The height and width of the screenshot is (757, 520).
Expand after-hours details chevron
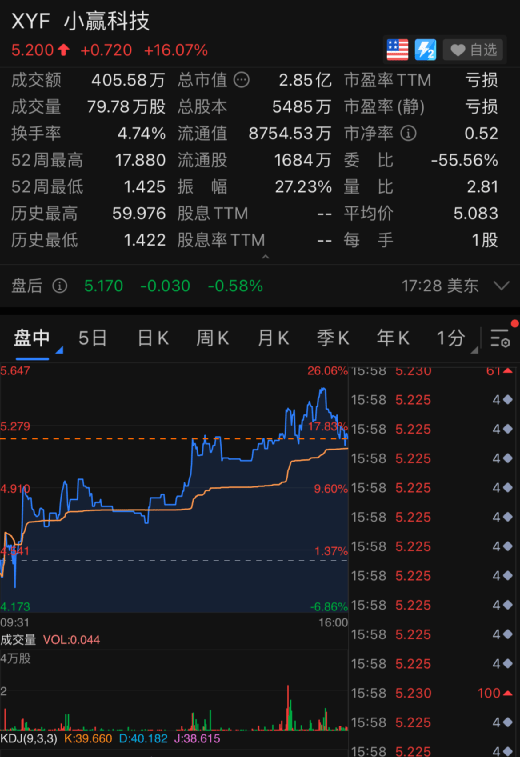tap(502, 286)
